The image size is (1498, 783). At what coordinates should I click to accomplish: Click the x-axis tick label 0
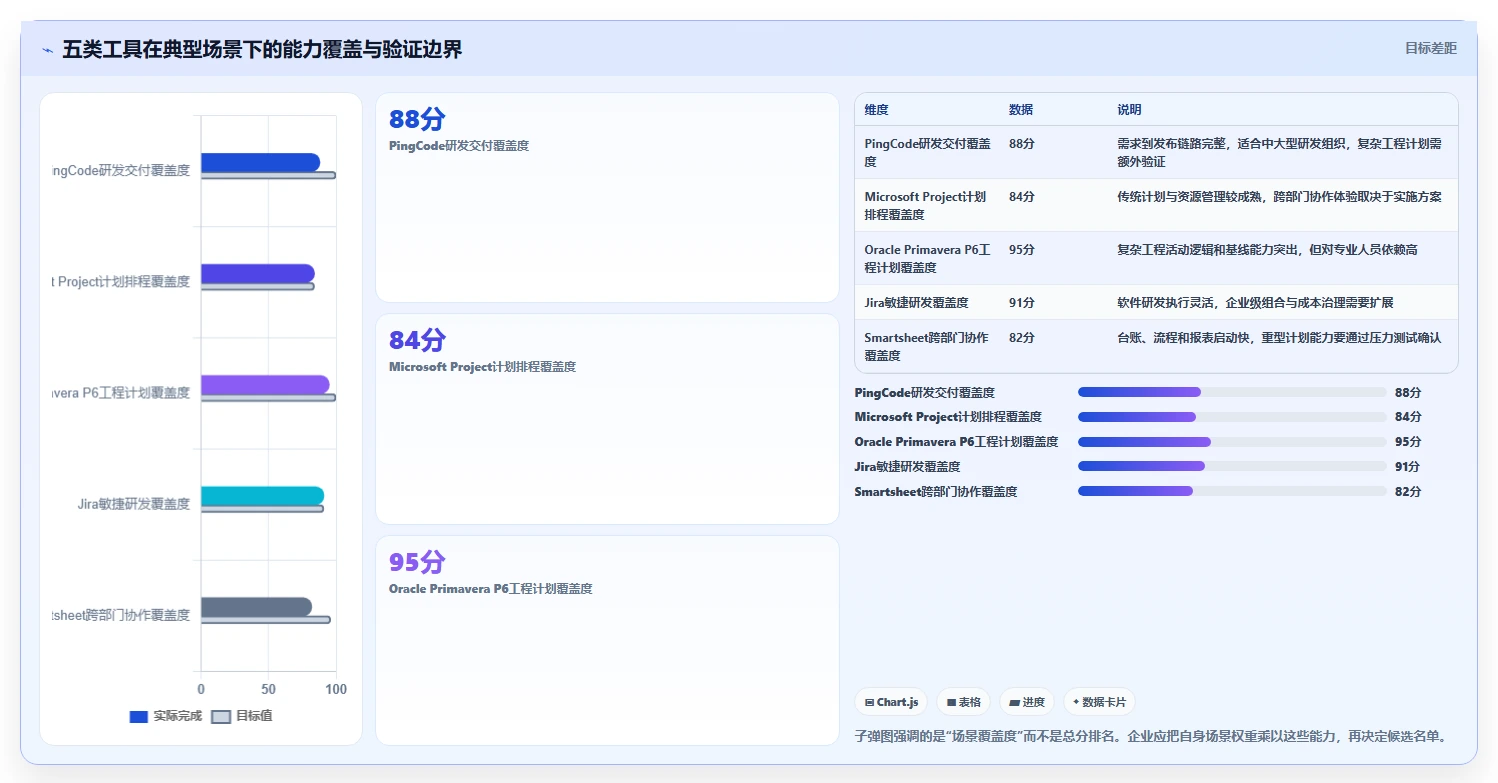tap(201, 690)
